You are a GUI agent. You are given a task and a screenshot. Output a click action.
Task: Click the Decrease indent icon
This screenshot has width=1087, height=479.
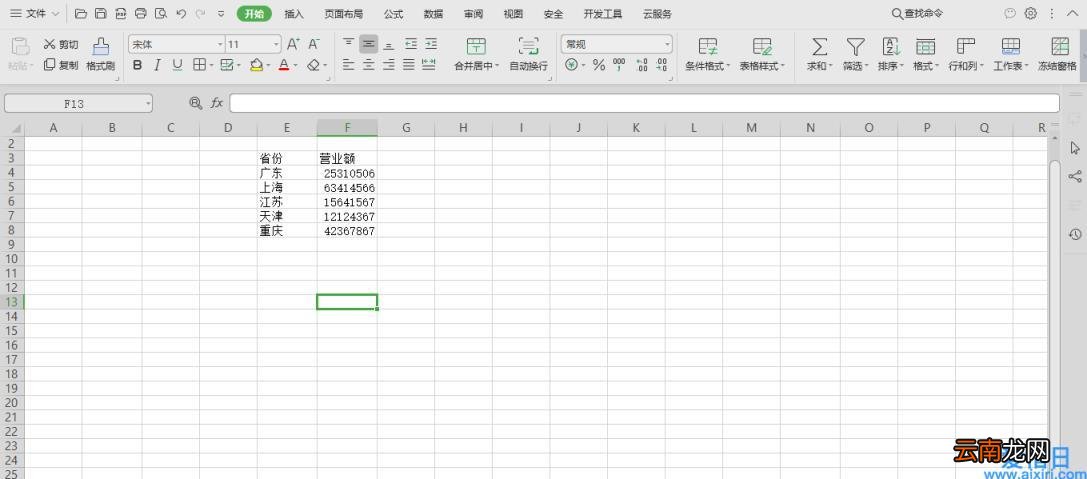pos(411,44)
